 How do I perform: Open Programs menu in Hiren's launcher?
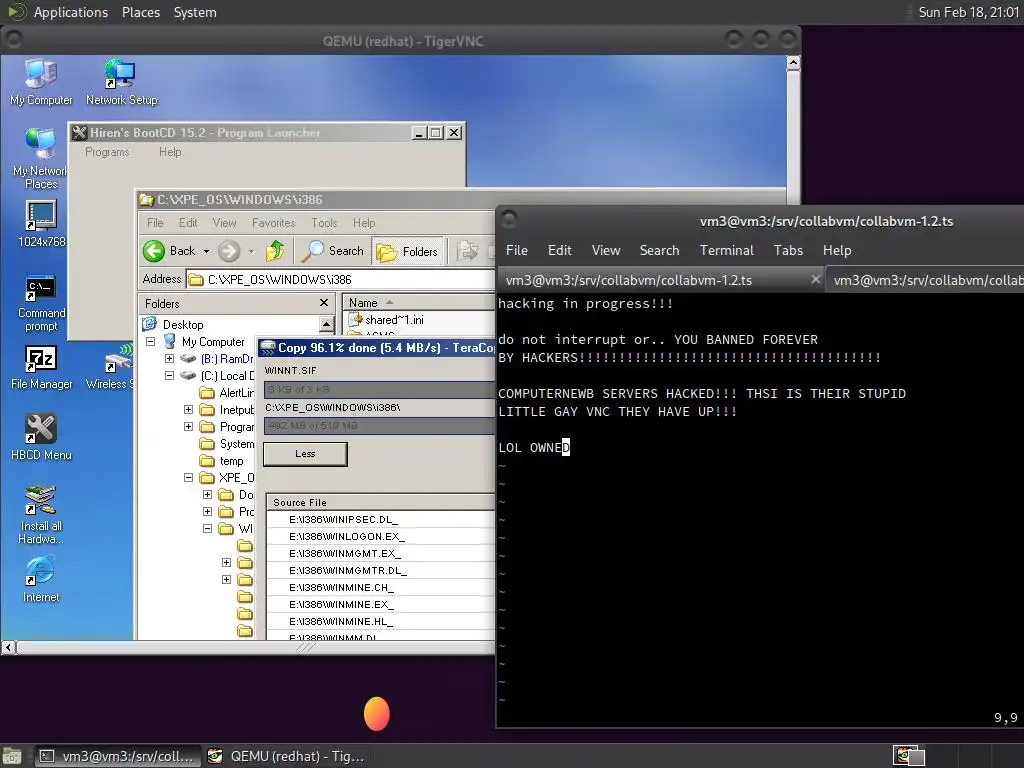tap(107, 152)
